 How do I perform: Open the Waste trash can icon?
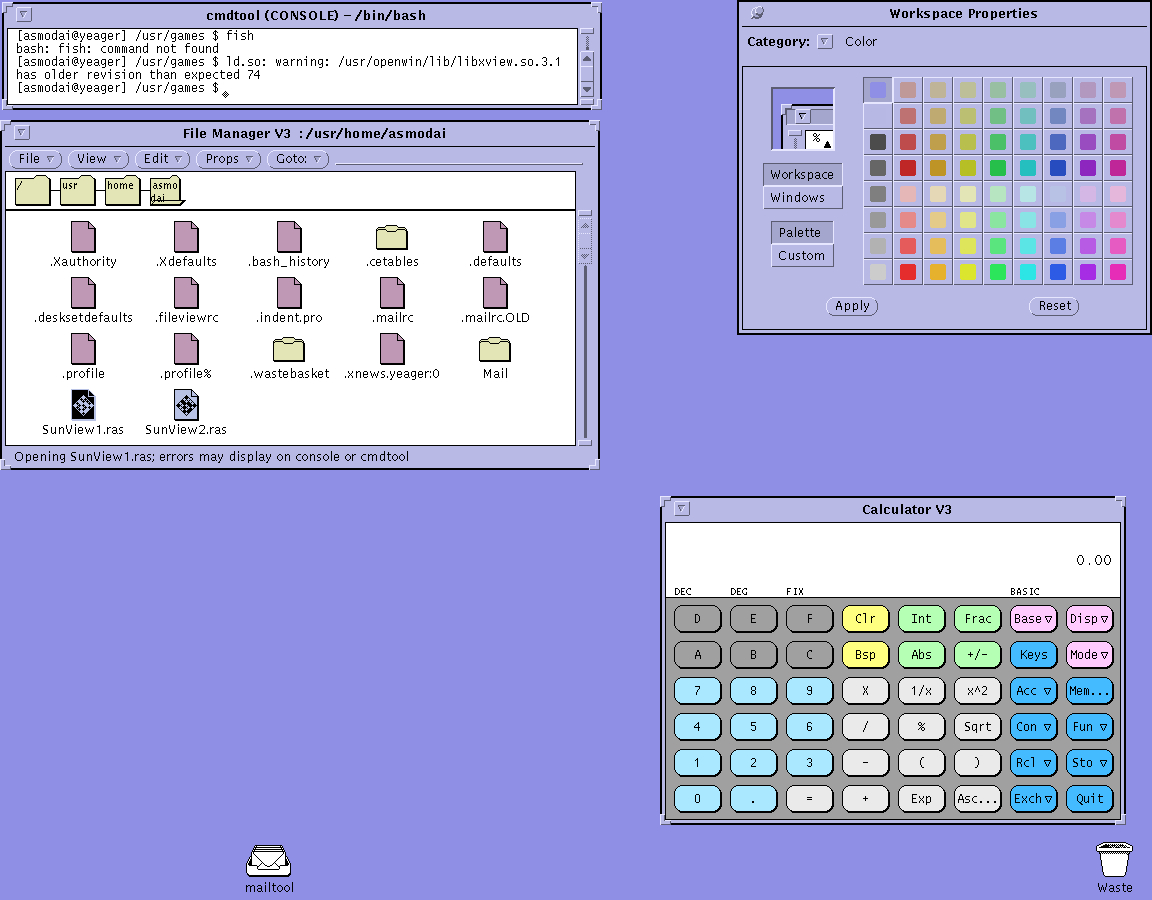[x=1115, y=860]
